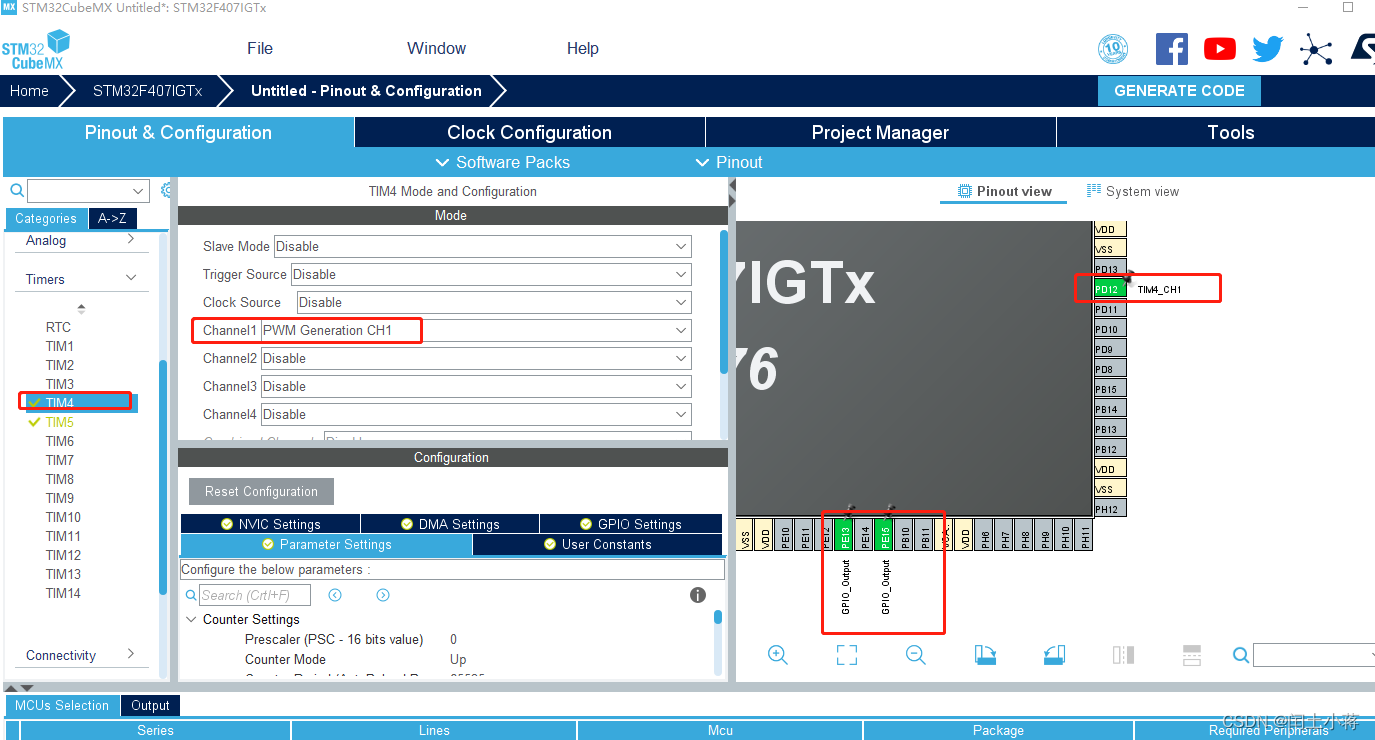Select RTC in timers list
This screenshot has width=1375, height=740.
pyautogui.click(x=58, y=327)
